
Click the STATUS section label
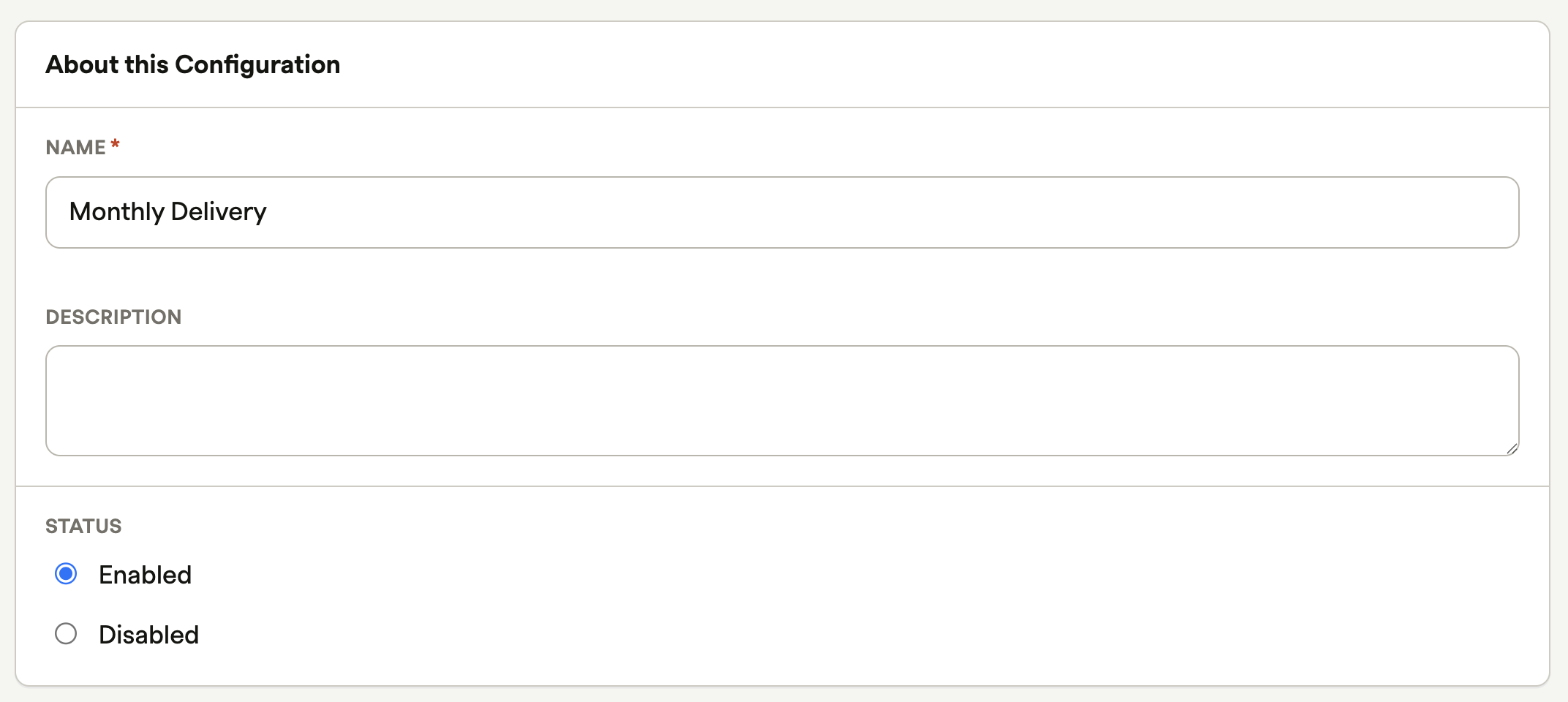(83, 526)
